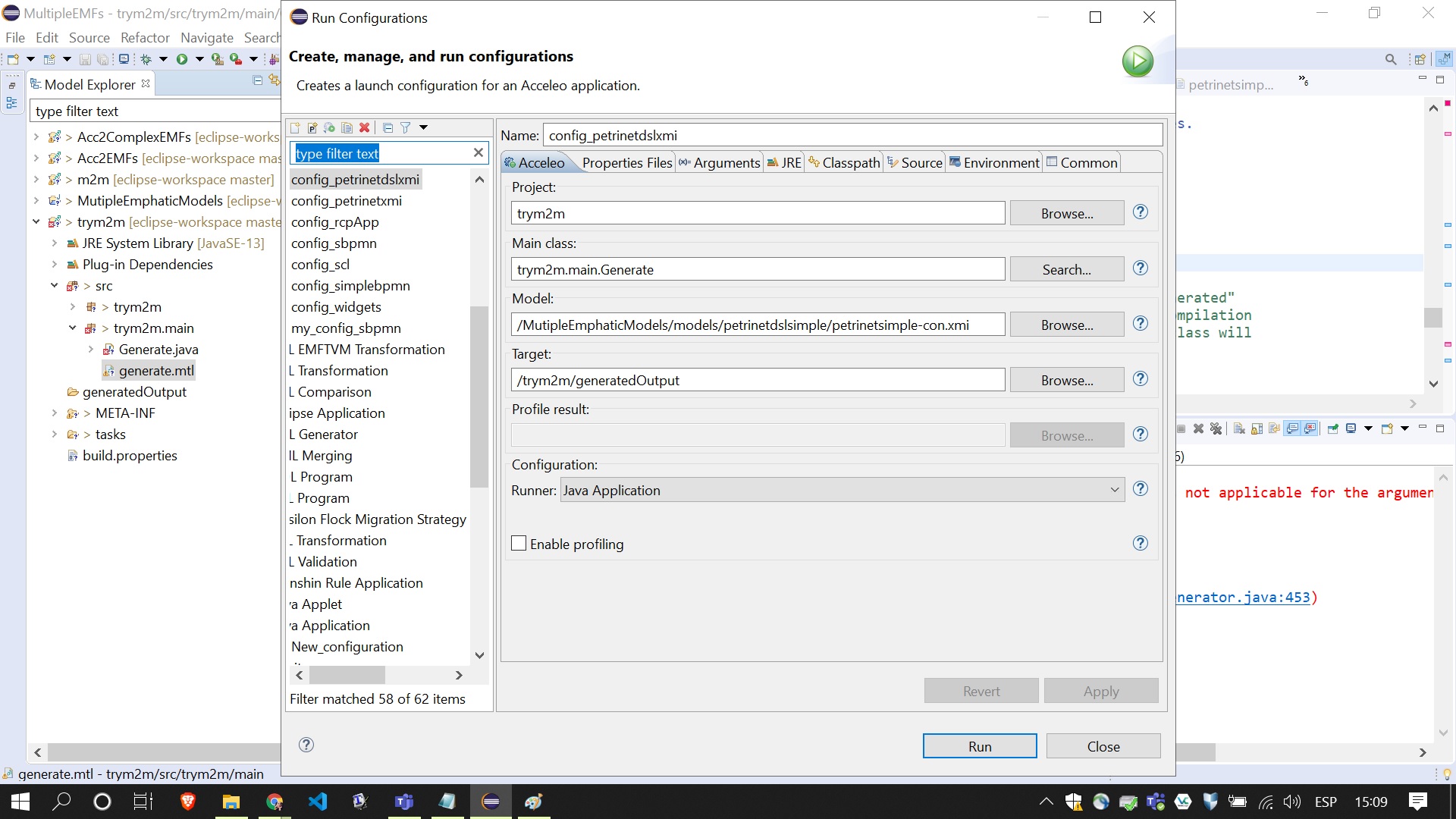
Task: Collapse all launch configurations in dialog
Action: tap(388, 127)
